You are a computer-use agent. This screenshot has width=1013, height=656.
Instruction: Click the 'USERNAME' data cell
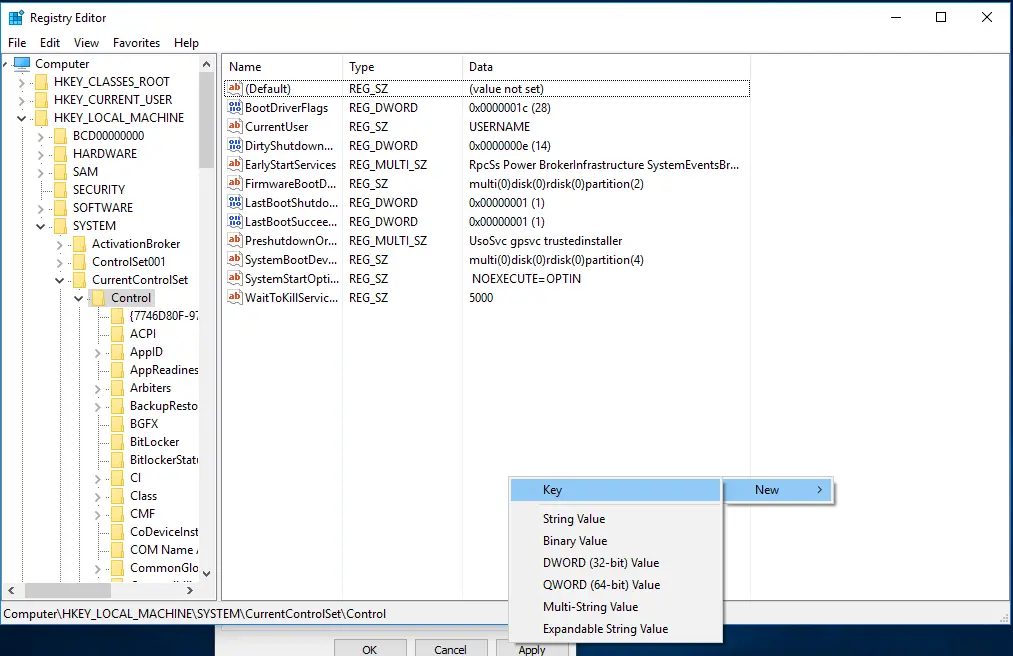[x=499, y=127]
